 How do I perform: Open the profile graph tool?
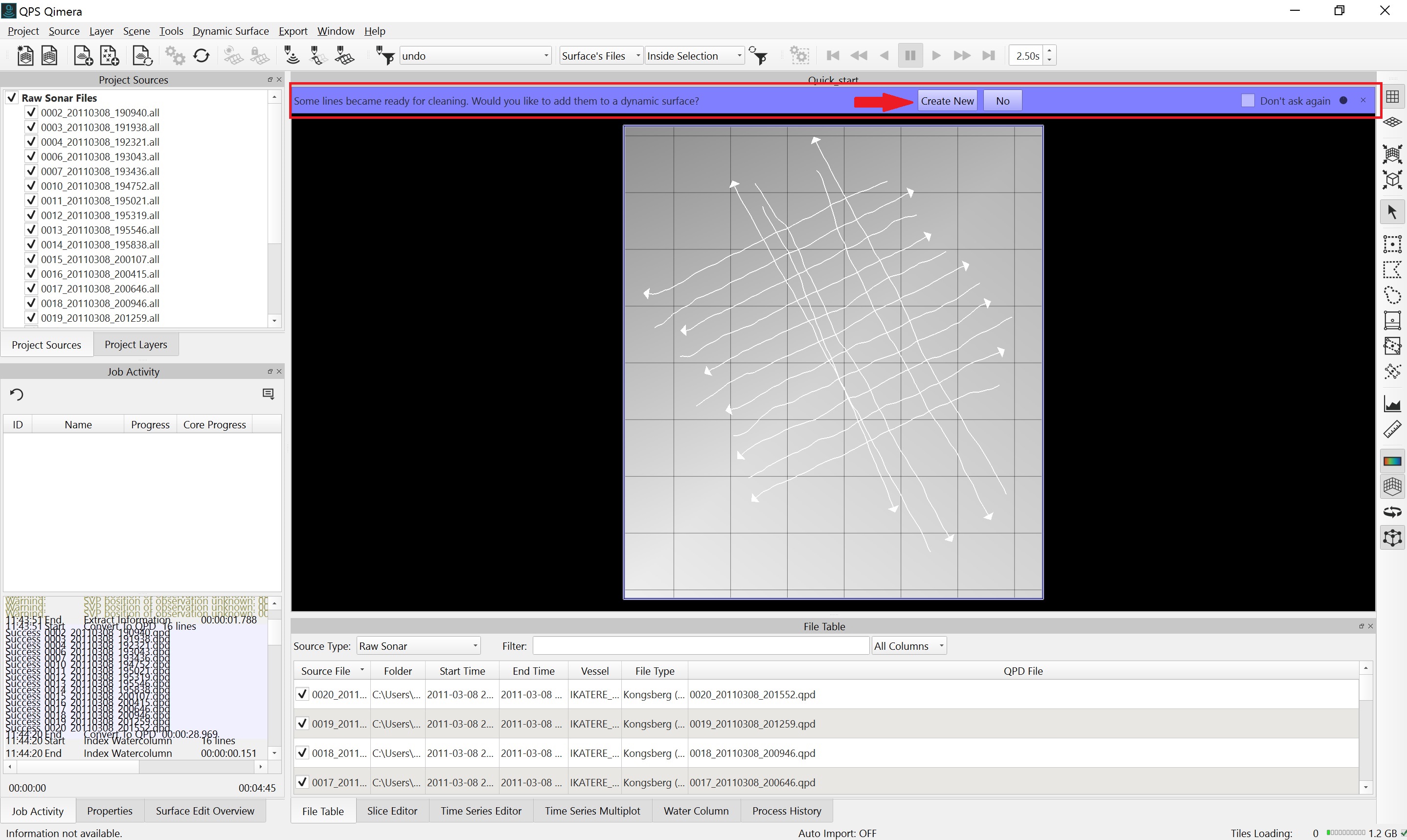1392,404
